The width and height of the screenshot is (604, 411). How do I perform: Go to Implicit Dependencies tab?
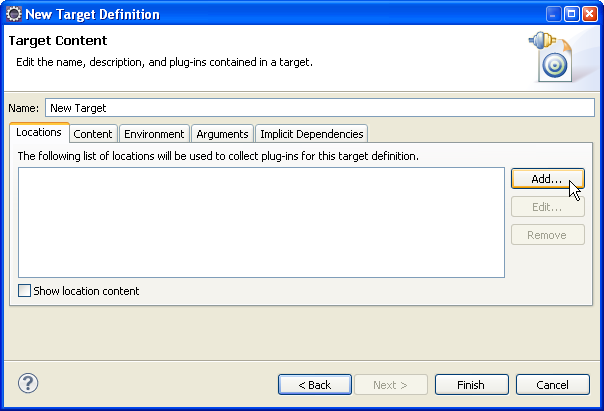point(312,134)
